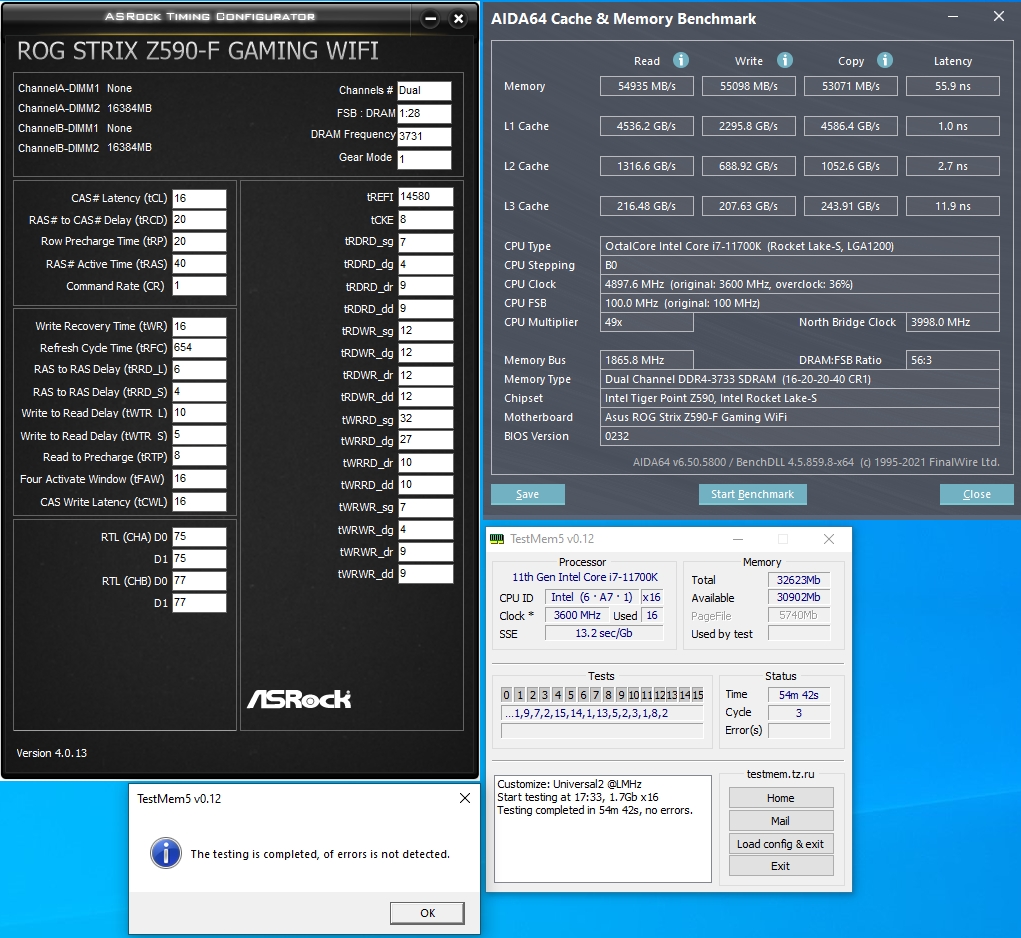Click the BIOS Version value 0232
The height and width of the screenshot is (938, 1021).
pyautogui.click(x=800, y=436)
